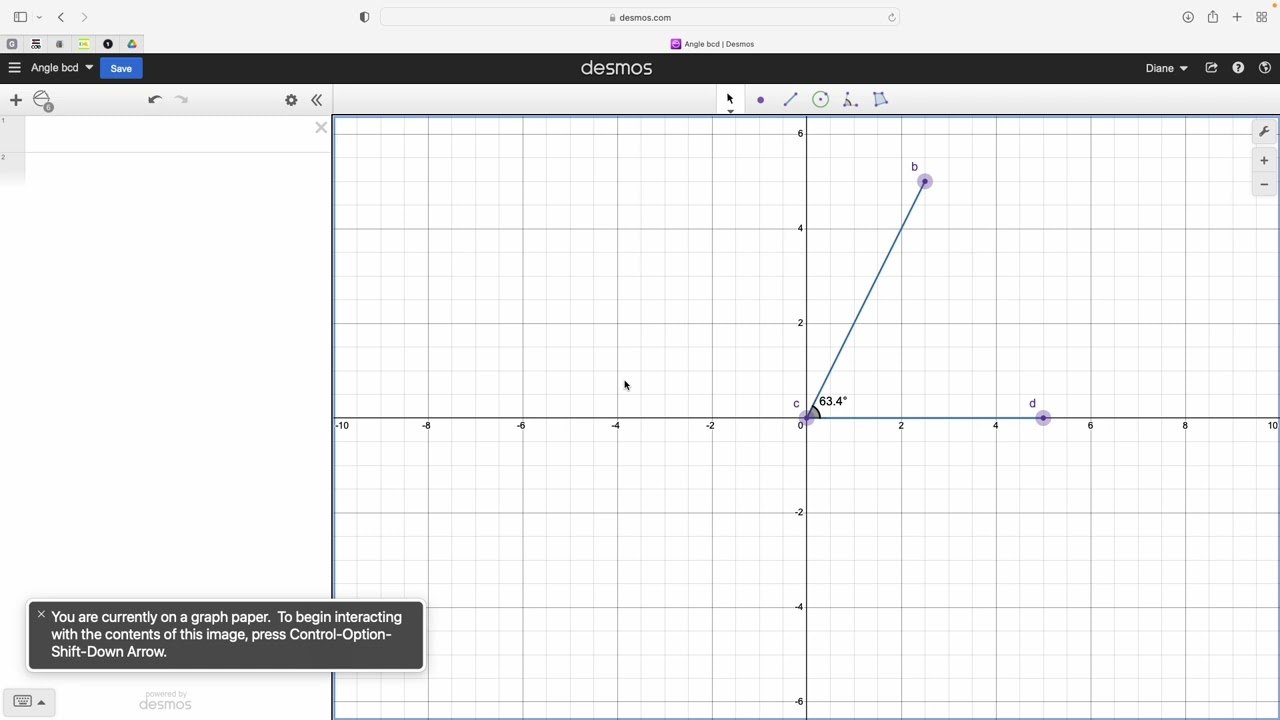Select point c at the origin
Screen dimensions: 1280x720
click(x=807, y=418)
